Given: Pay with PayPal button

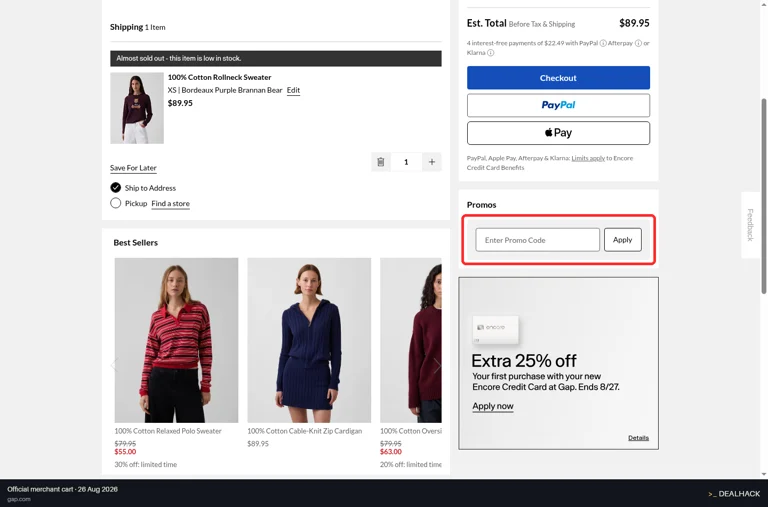Looking at the screenshot, I should tap(558, 105).
